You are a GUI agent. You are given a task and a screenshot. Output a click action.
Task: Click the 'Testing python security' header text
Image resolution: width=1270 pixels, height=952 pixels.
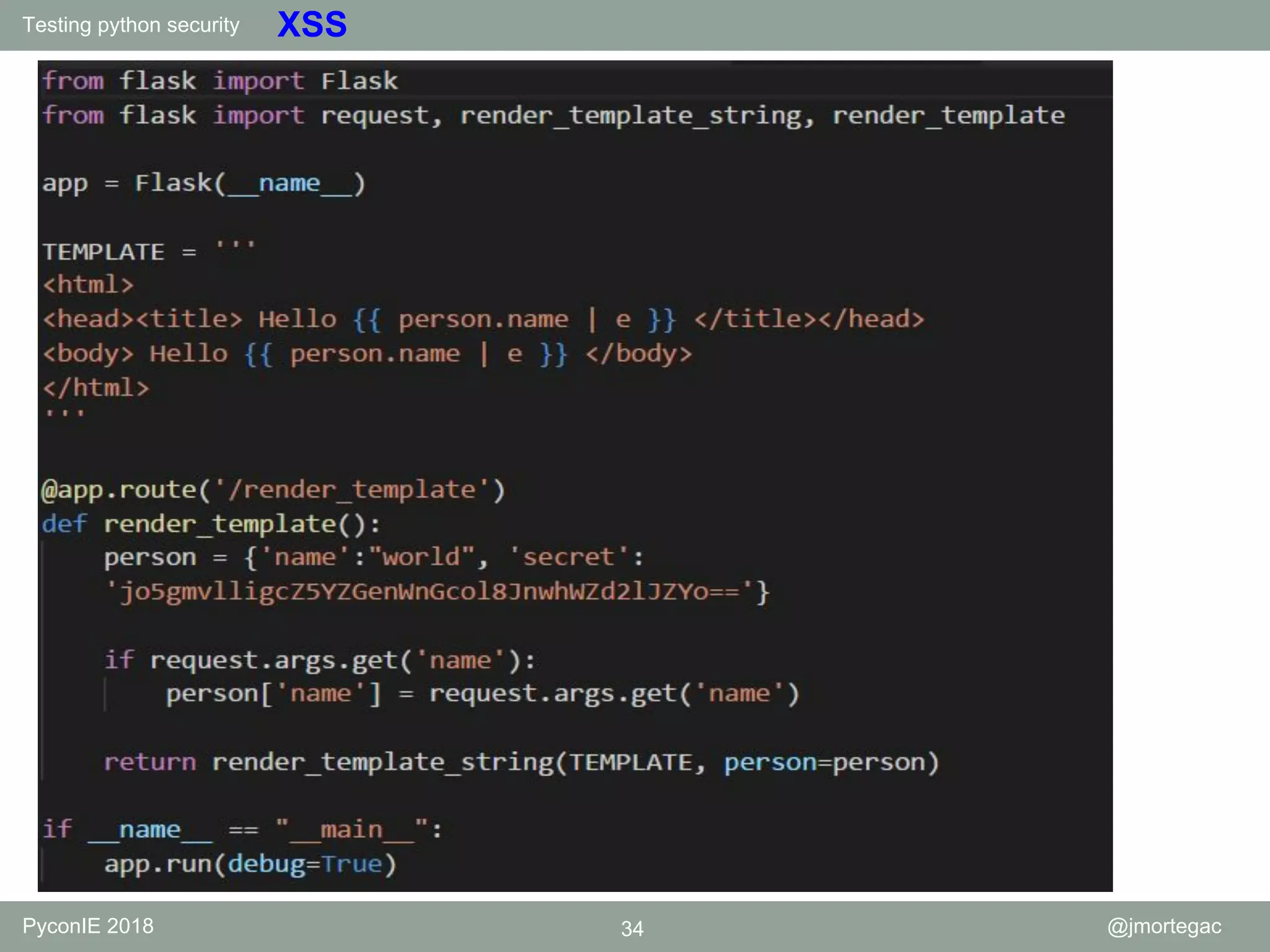pos(131,25)
